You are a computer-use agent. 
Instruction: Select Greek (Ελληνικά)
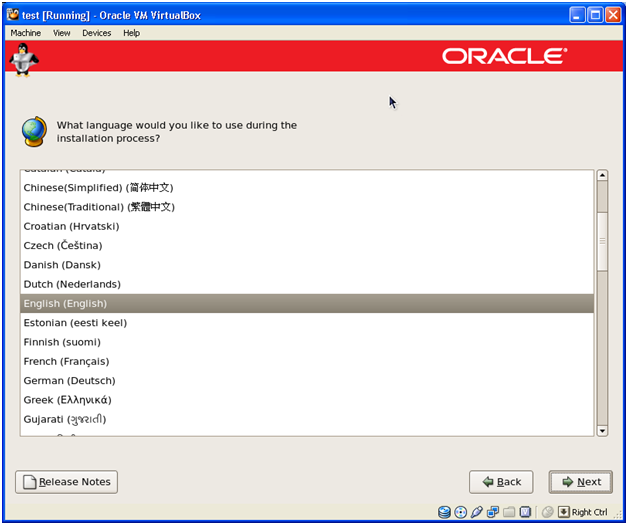[307, 400]
